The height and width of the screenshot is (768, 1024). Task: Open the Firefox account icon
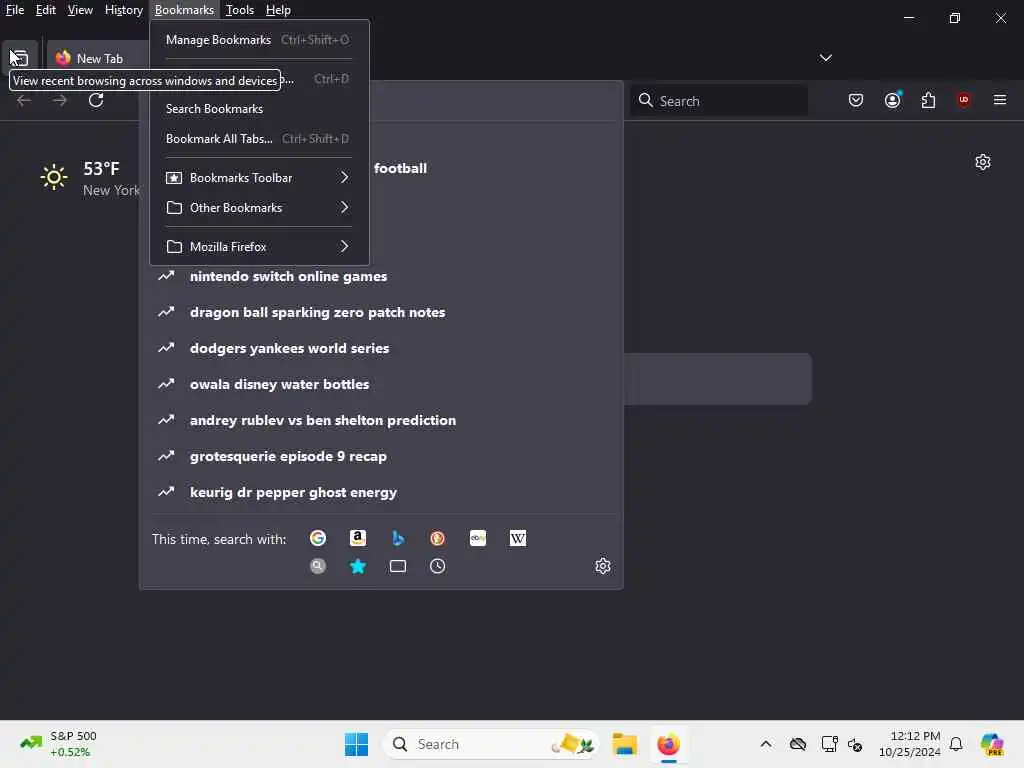[892, 100]
